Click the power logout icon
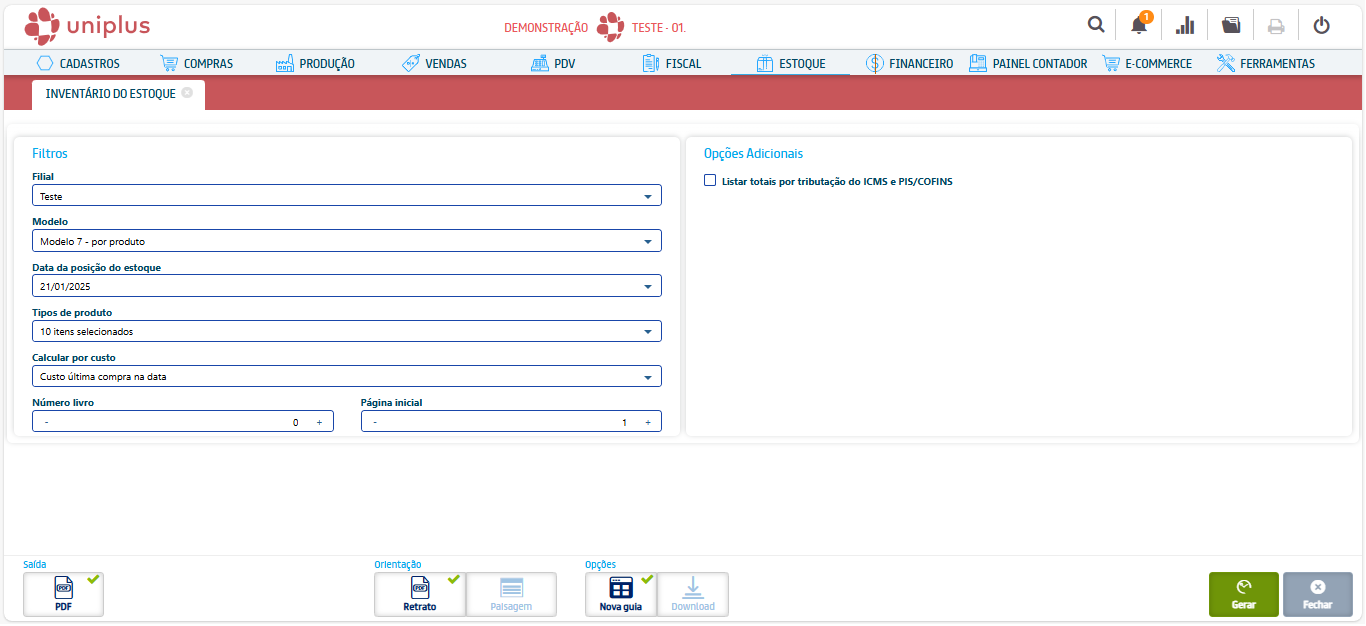Viewport: 1366px width, 626px height. point(1321,25)
